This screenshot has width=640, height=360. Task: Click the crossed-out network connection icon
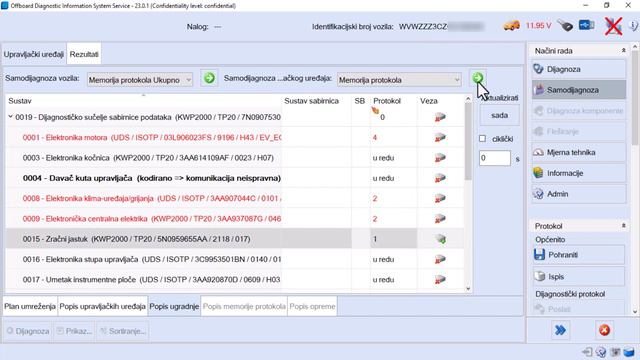point(613,26)
